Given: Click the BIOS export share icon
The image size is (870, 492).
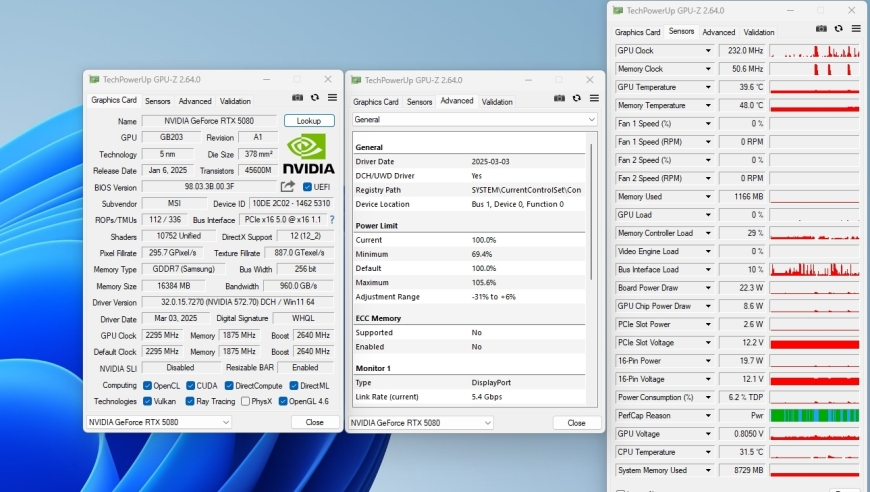Looking at the screenshot, I should point(287,187).
